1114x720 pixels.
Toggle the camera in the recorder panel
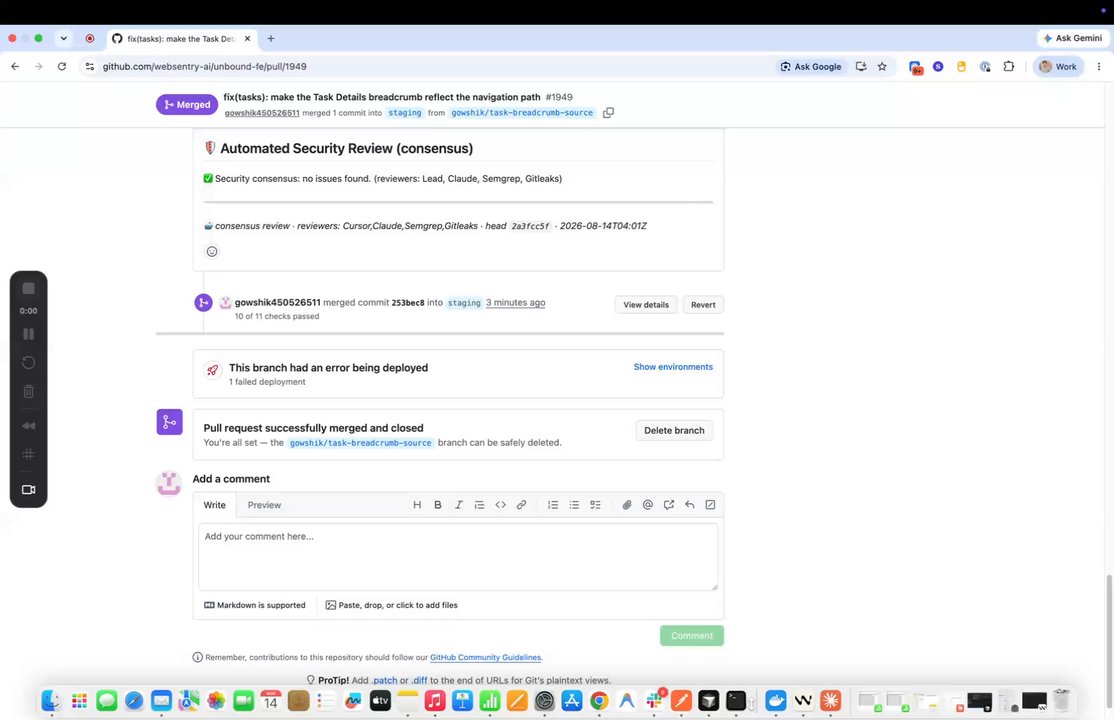point(28,490)
